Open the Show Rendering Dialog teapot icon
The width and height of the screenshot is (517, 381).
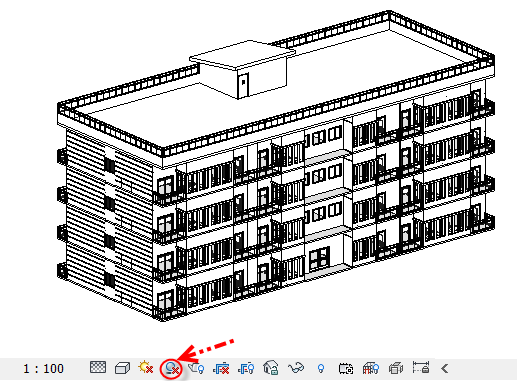[x=196, y=368]
